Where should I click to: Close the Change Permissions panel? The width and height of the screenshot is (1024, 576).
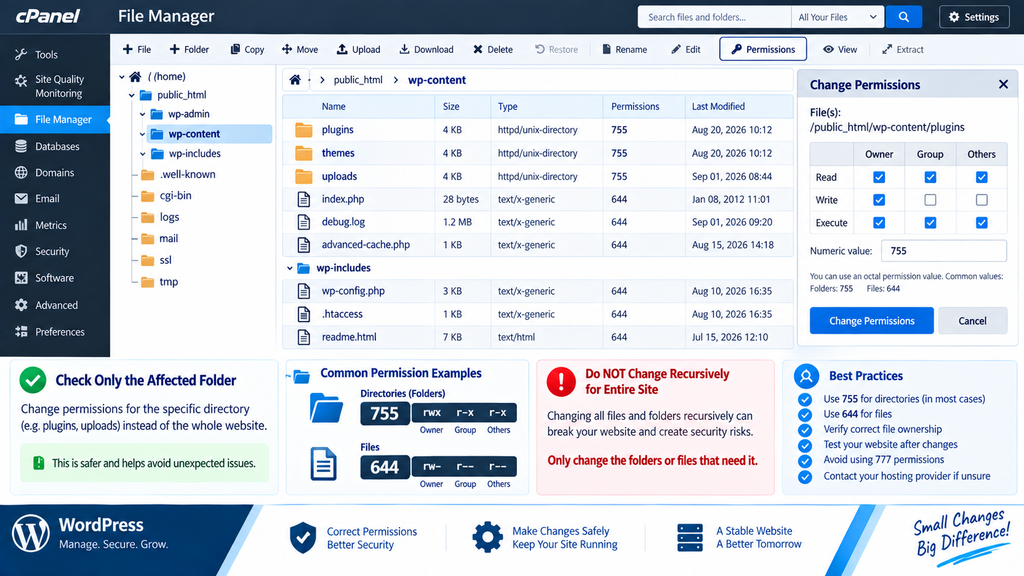(x=1003, y=84)
